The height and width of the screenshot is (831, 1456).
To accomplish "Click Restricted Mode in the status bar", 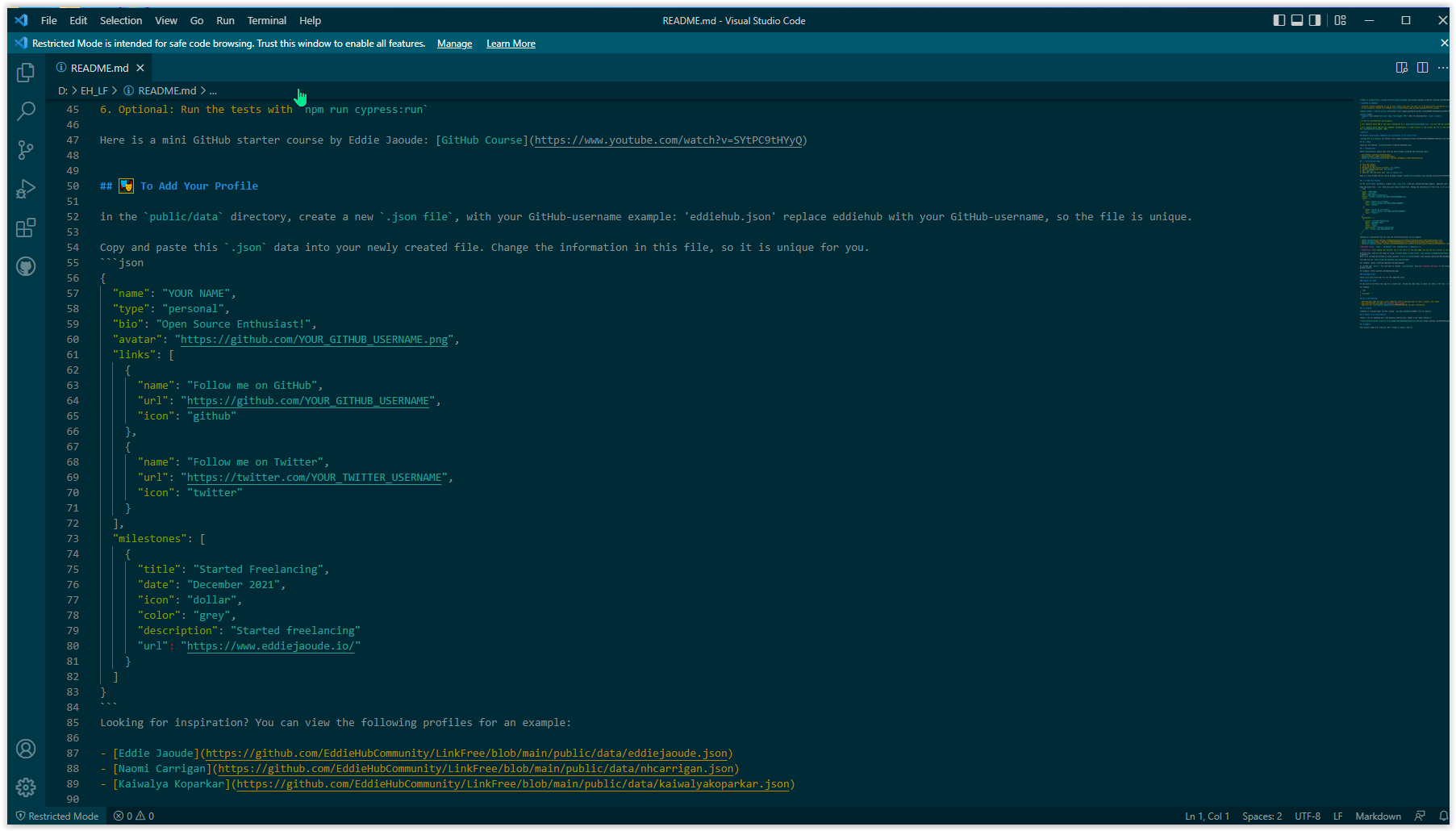I will point(57,816).
